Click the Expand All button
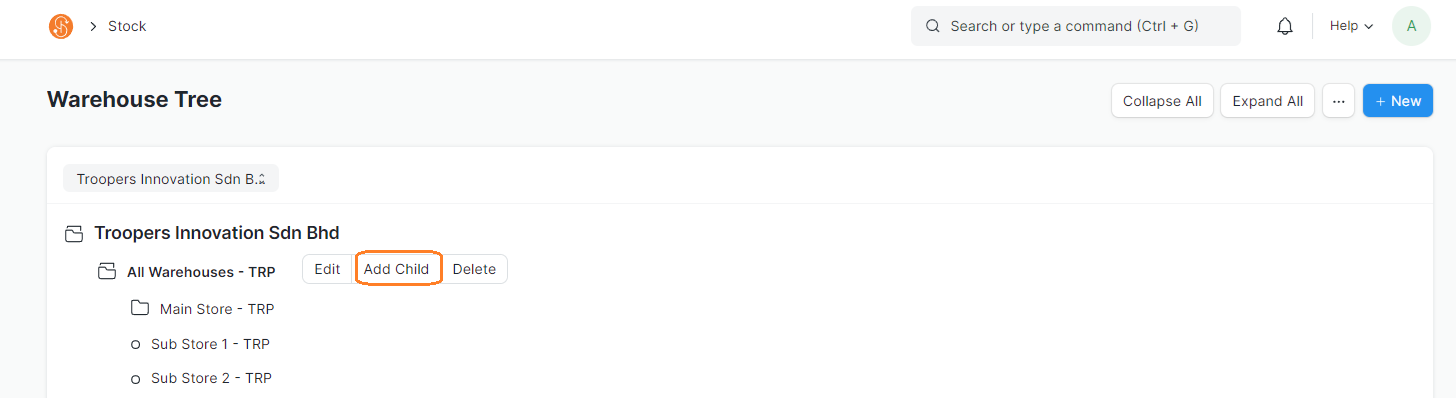This screenshot has height=398, width=1456. point(1267,101)
